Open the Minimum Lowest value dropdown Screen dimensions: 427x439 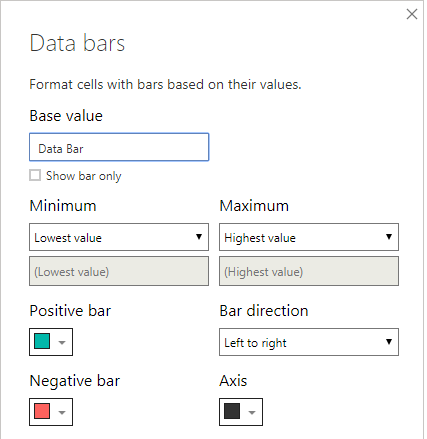point(119,237)
